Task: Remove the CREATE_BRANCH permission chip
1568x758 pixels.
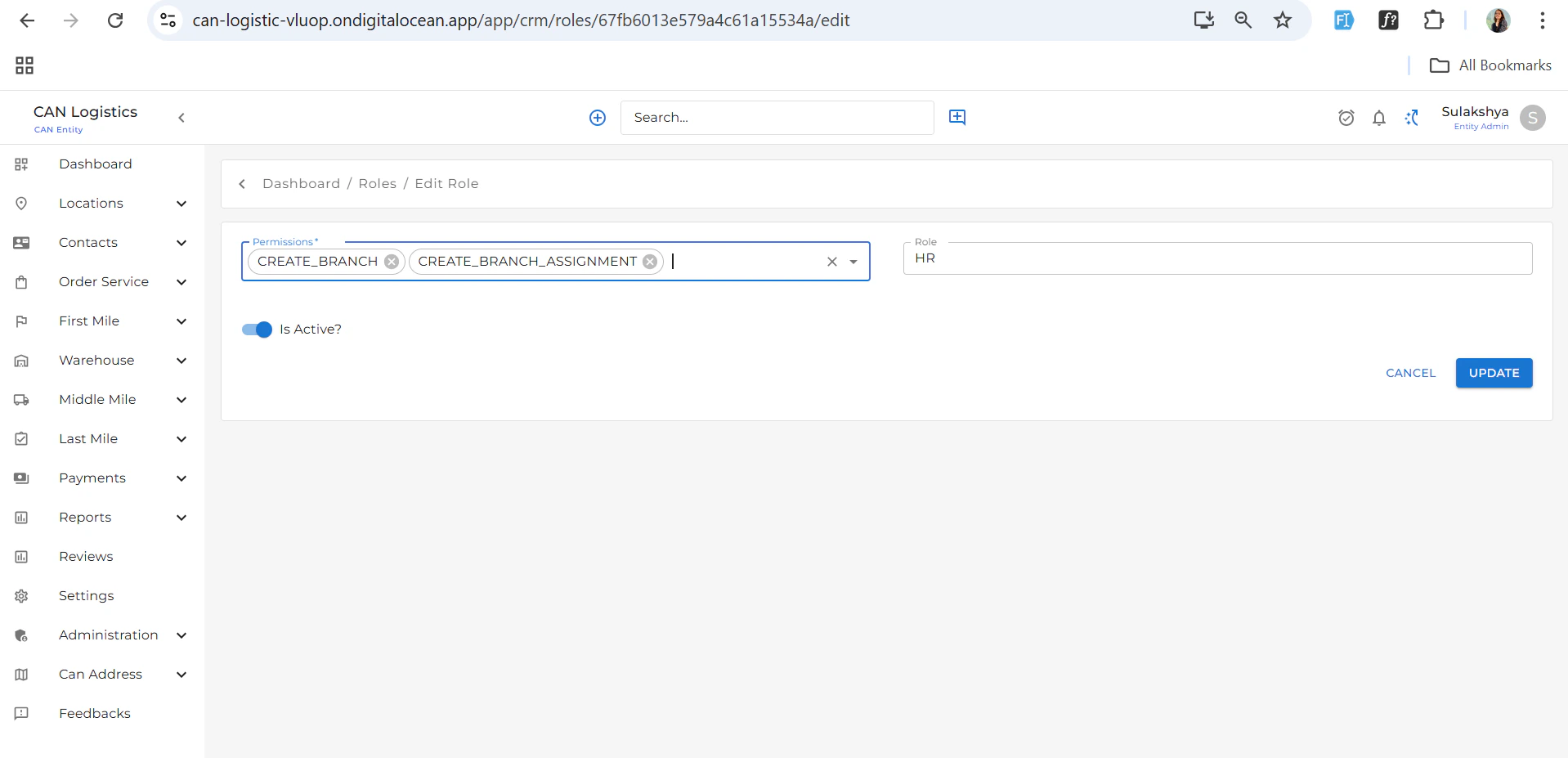Action: coord(392,262)
